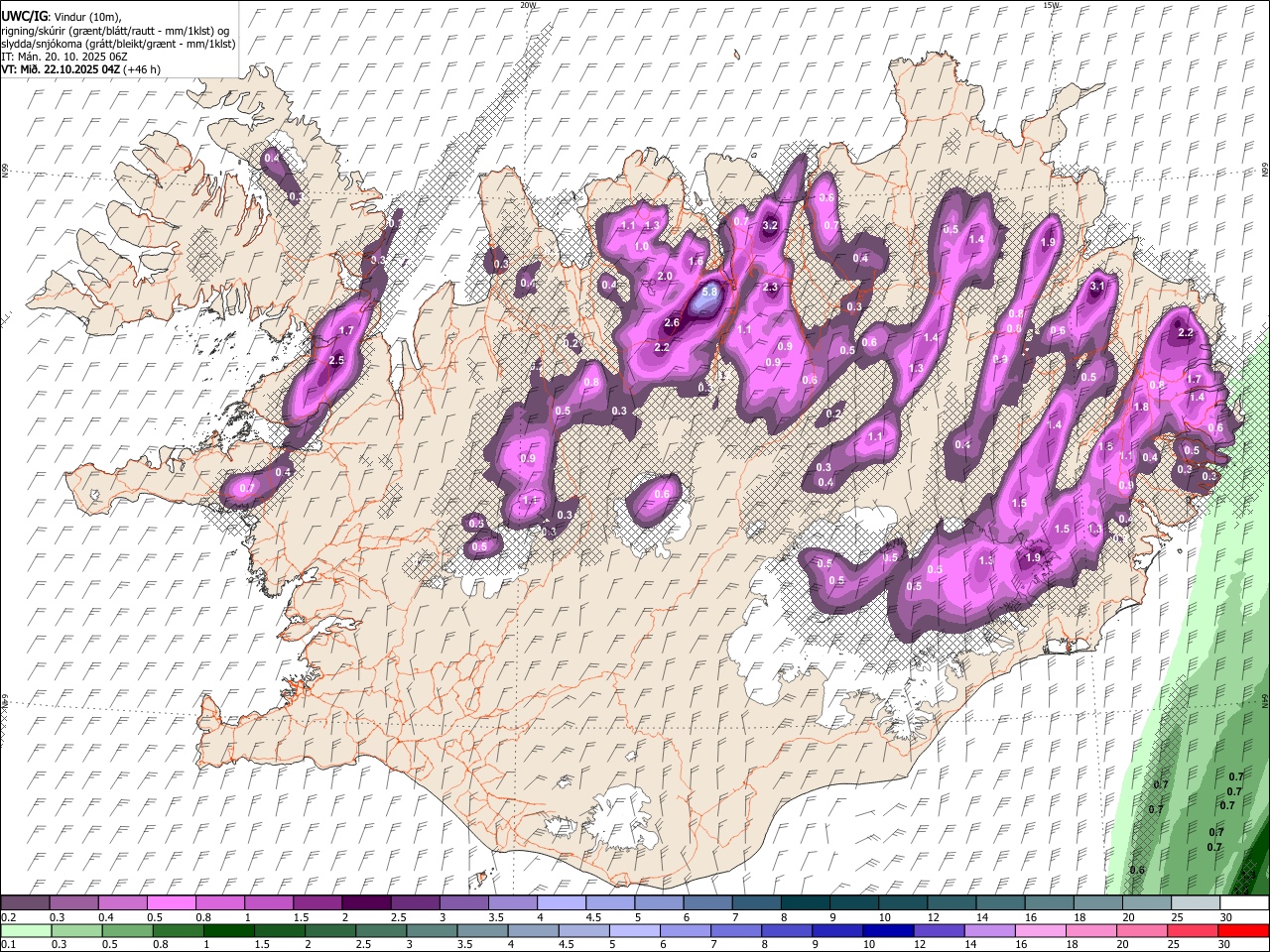Image resolution: width=1270 pixels, height=952 pixels.
Task: Select the 2.0 value on the map
Action: pyautogui.click(x=666, y=276)
